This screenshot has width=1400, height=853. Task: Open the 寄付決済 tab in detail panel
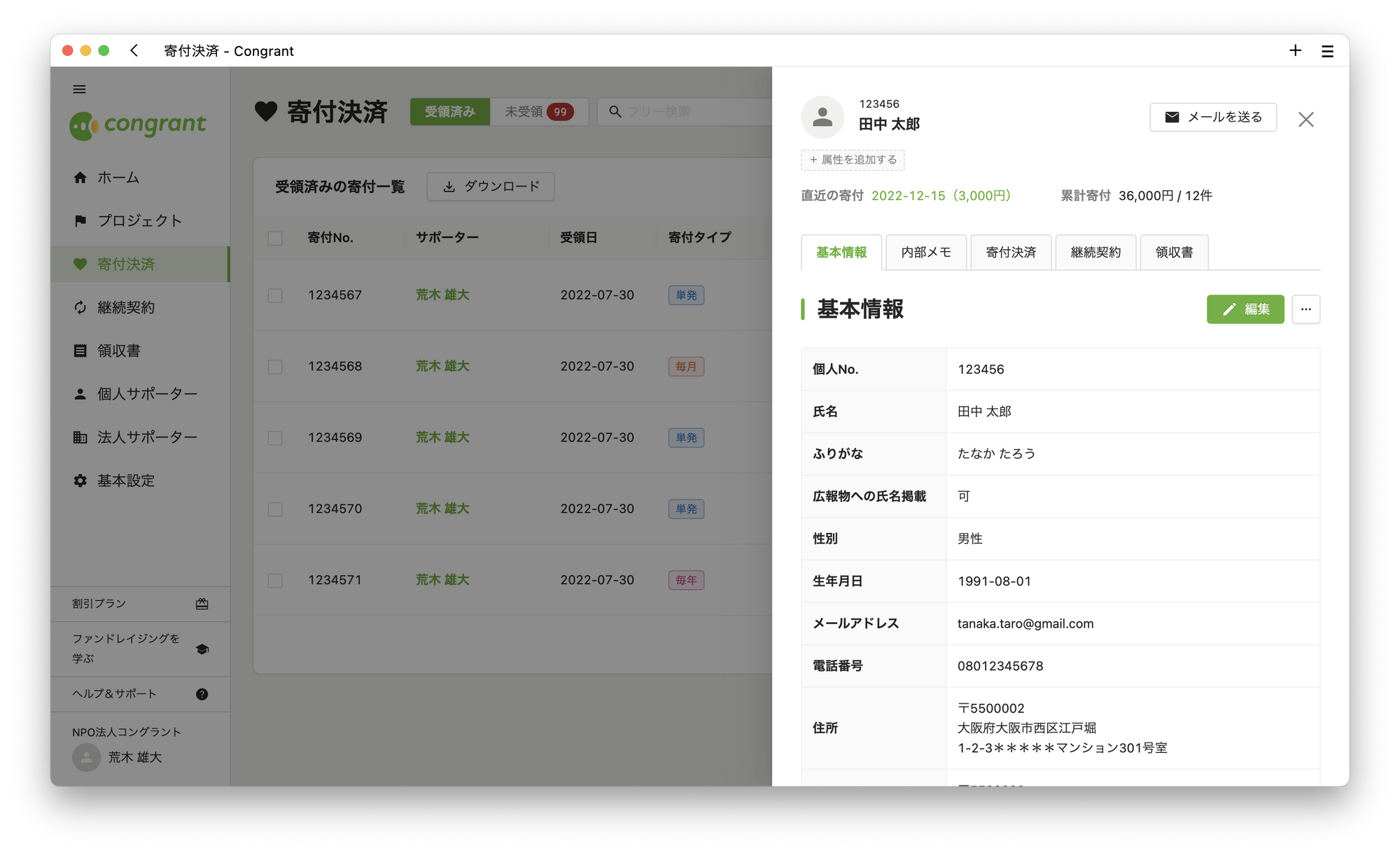[x=1011, y=253]
